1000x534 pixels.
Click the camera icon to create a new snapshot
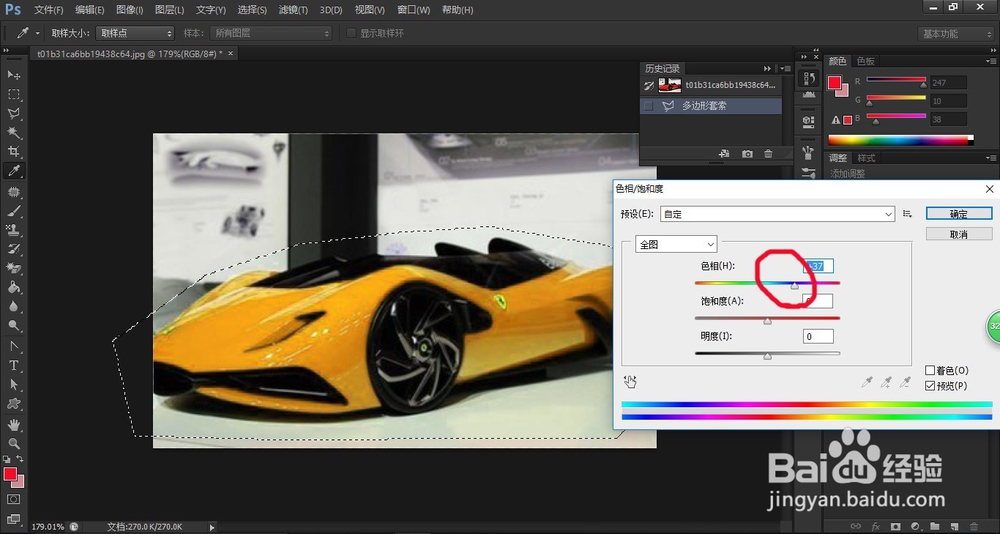click(747, 154)
